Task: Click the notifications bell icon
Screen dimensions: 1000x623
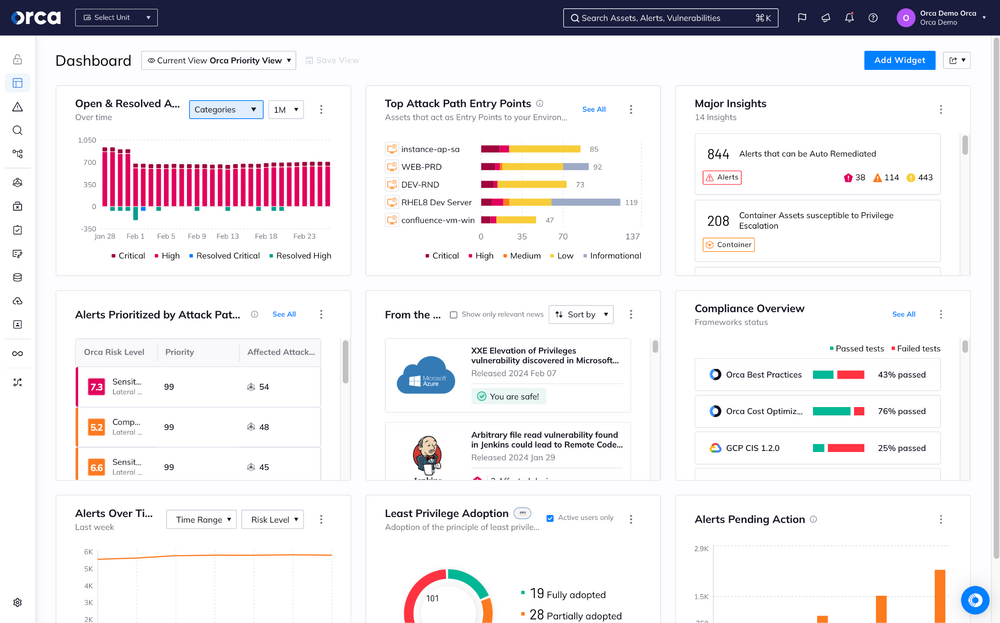Action: coord(849,18)
